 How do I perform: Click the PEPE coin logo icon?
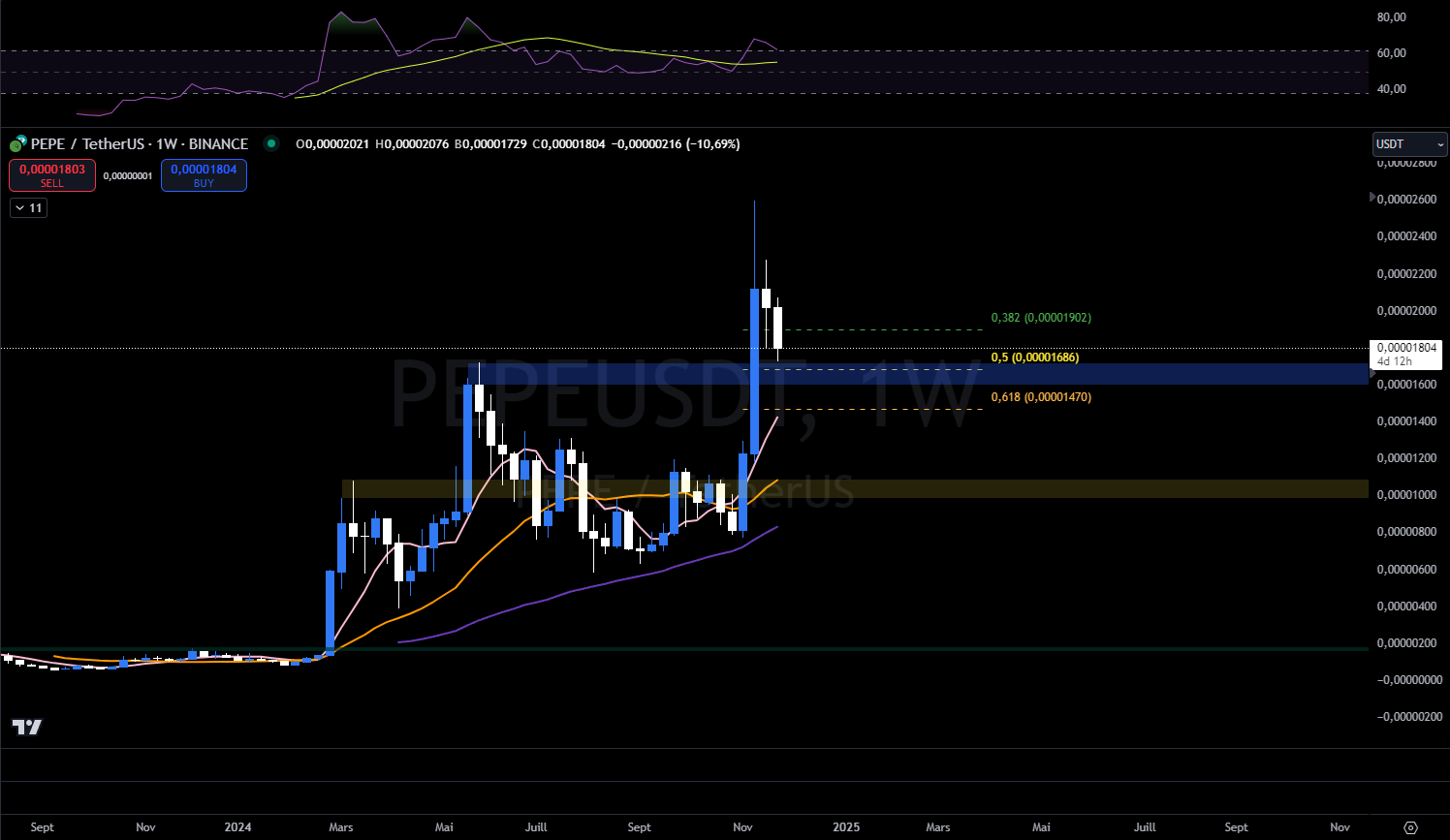[x=17, y=144]
